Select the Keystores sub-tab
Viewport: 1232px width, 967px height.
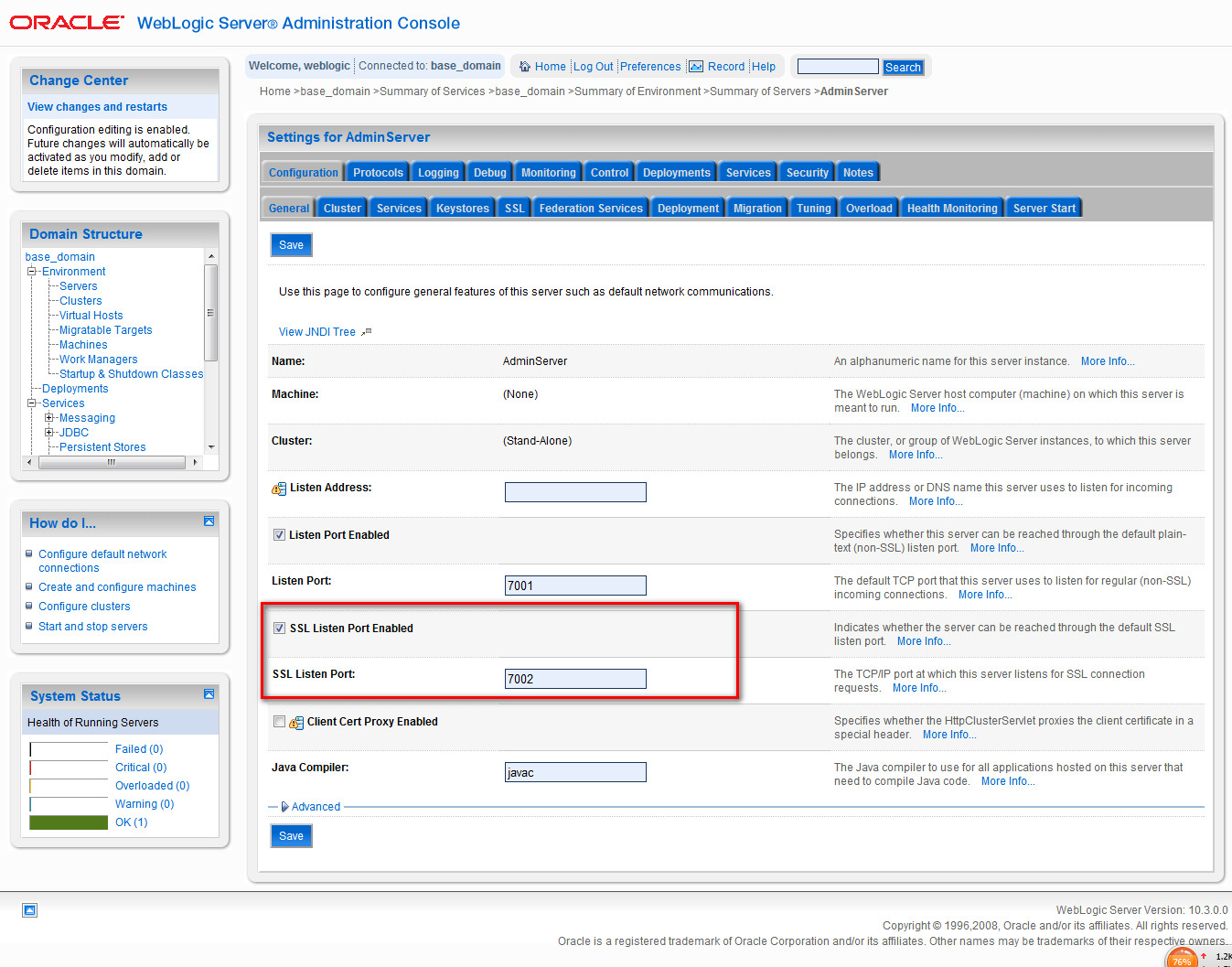[x=462, y=209]
